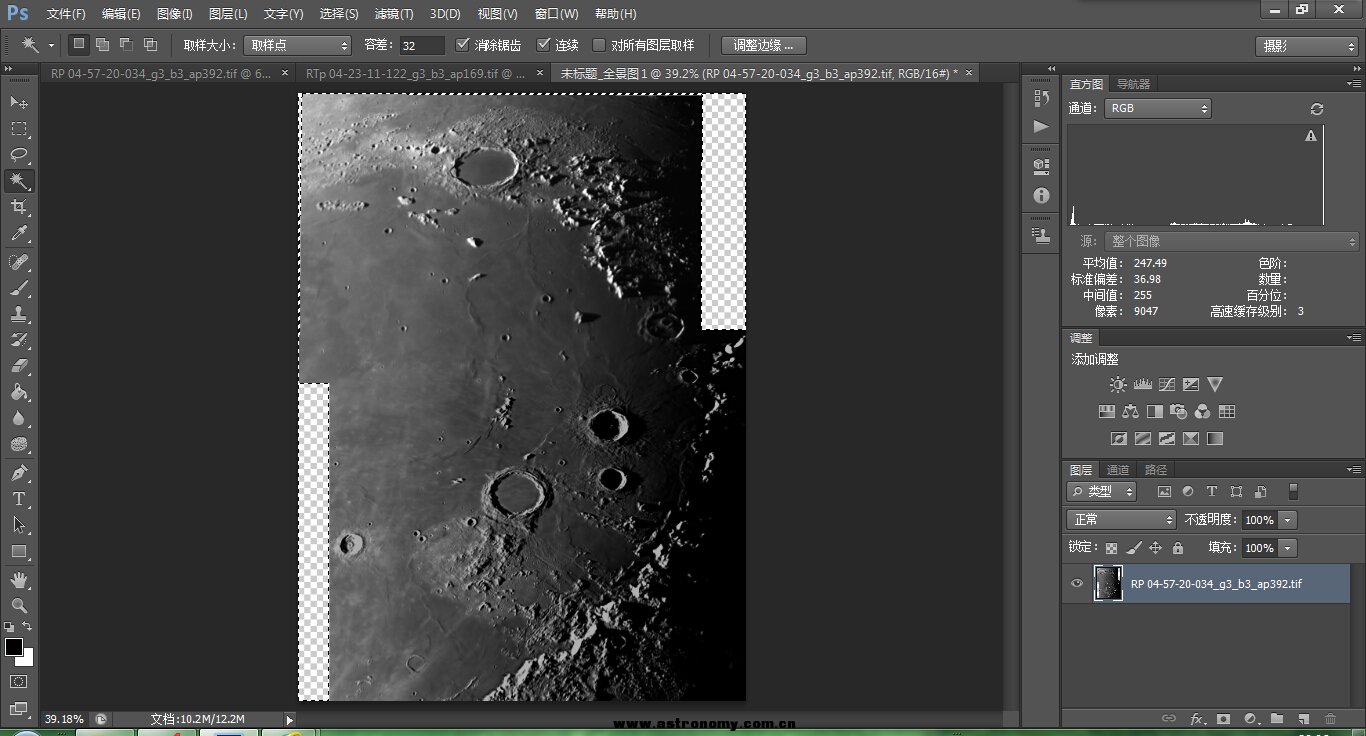
Task: Select the Blur tool
Action: 19,418
